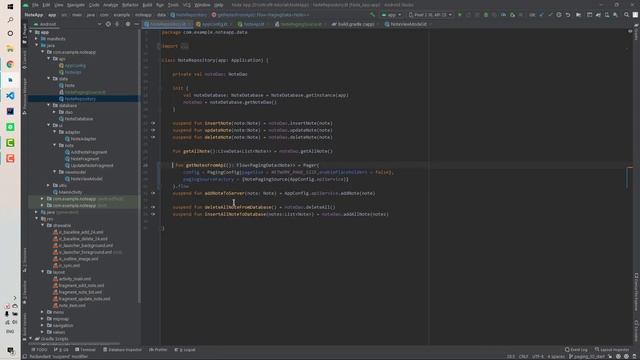Collapse the database package folder

click(x=49, y=105)
